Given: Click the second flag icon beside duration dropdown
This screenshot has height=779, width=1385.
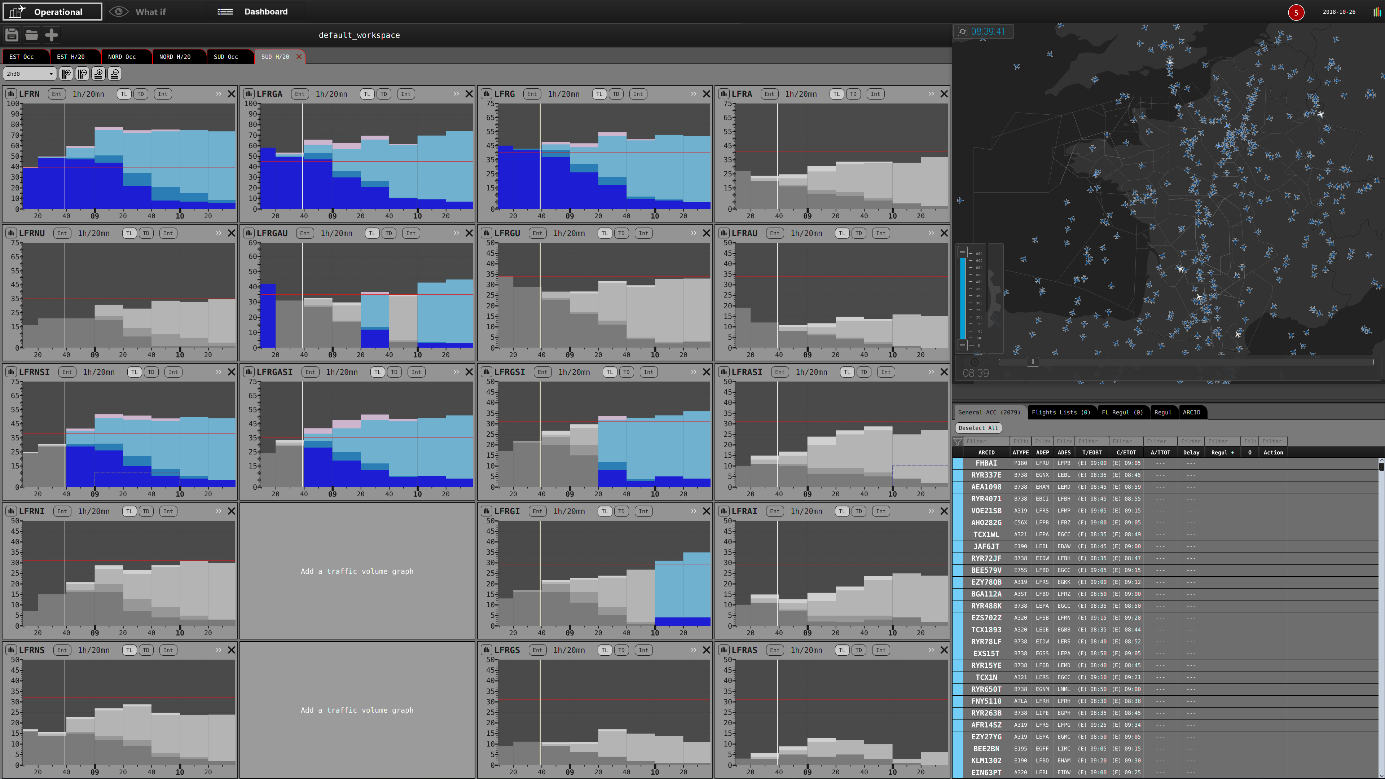Looking at the screenshot, I should (83, 74).
